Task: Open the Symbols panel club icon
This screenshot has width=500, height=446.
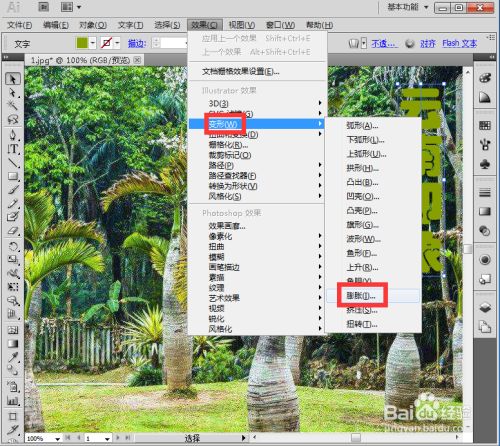Action: pos(485,164)
